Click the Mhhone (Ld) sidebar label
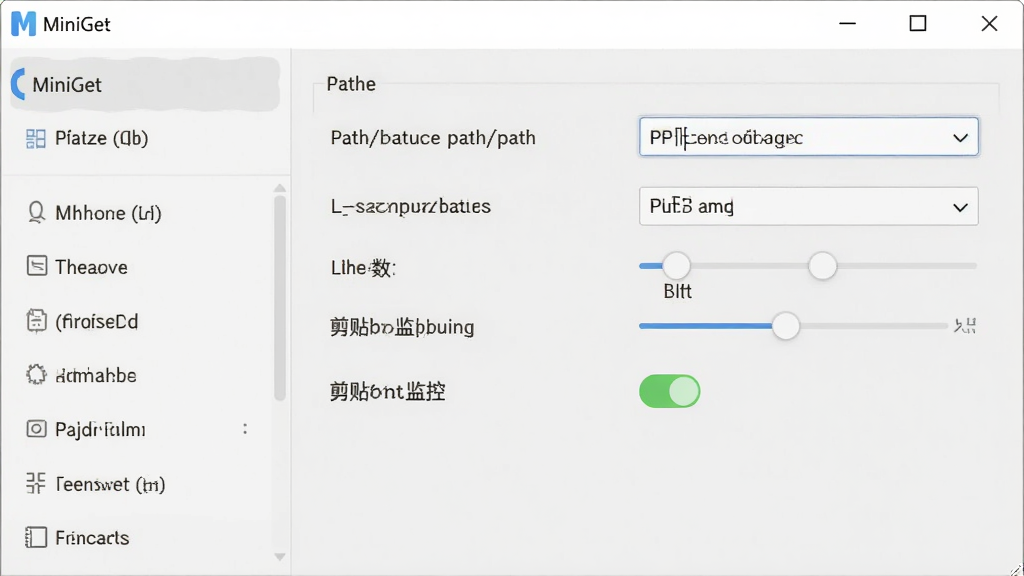 pos(108,213)
